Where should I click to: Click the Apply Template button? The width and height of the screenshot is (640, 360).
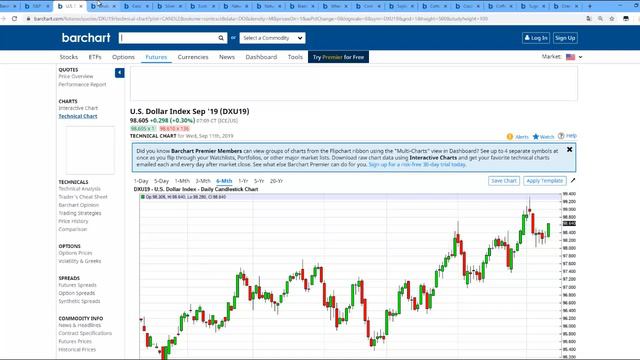(x=545, y=181)
